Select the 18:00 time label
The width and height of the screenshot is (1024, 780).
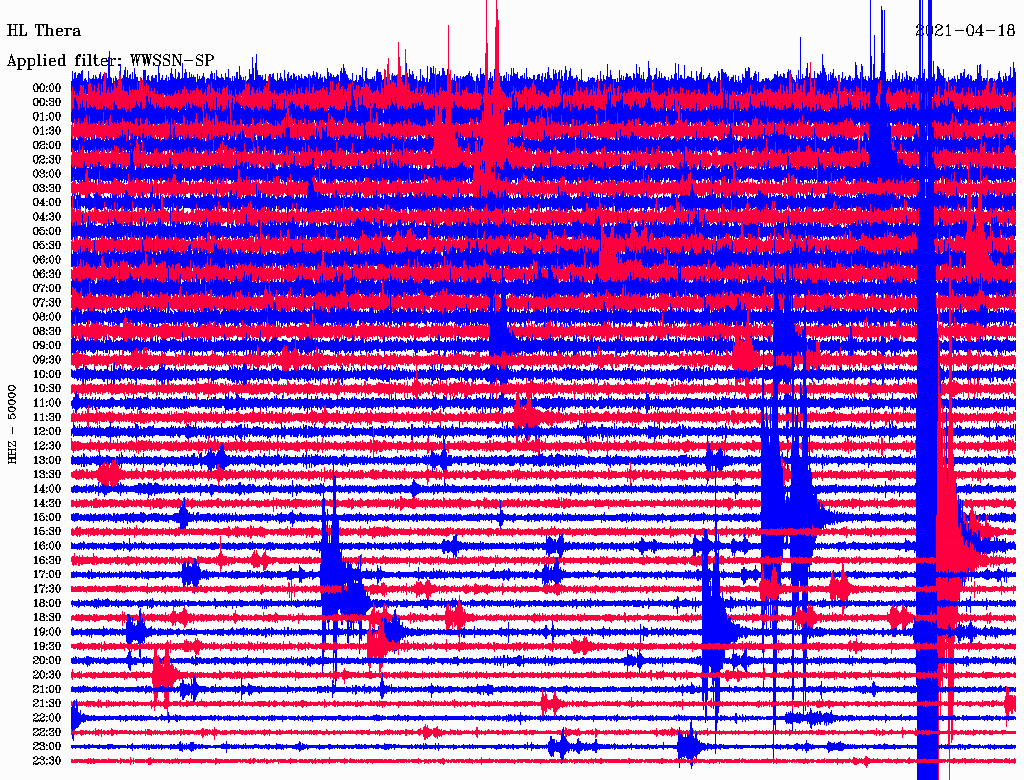tap(47, 604)
